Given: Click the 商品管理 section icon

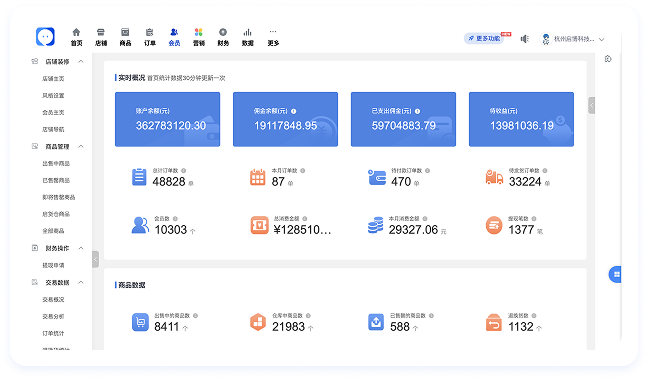Looking at the screenshot, I should pyautogui.click(x=35, y=146).
